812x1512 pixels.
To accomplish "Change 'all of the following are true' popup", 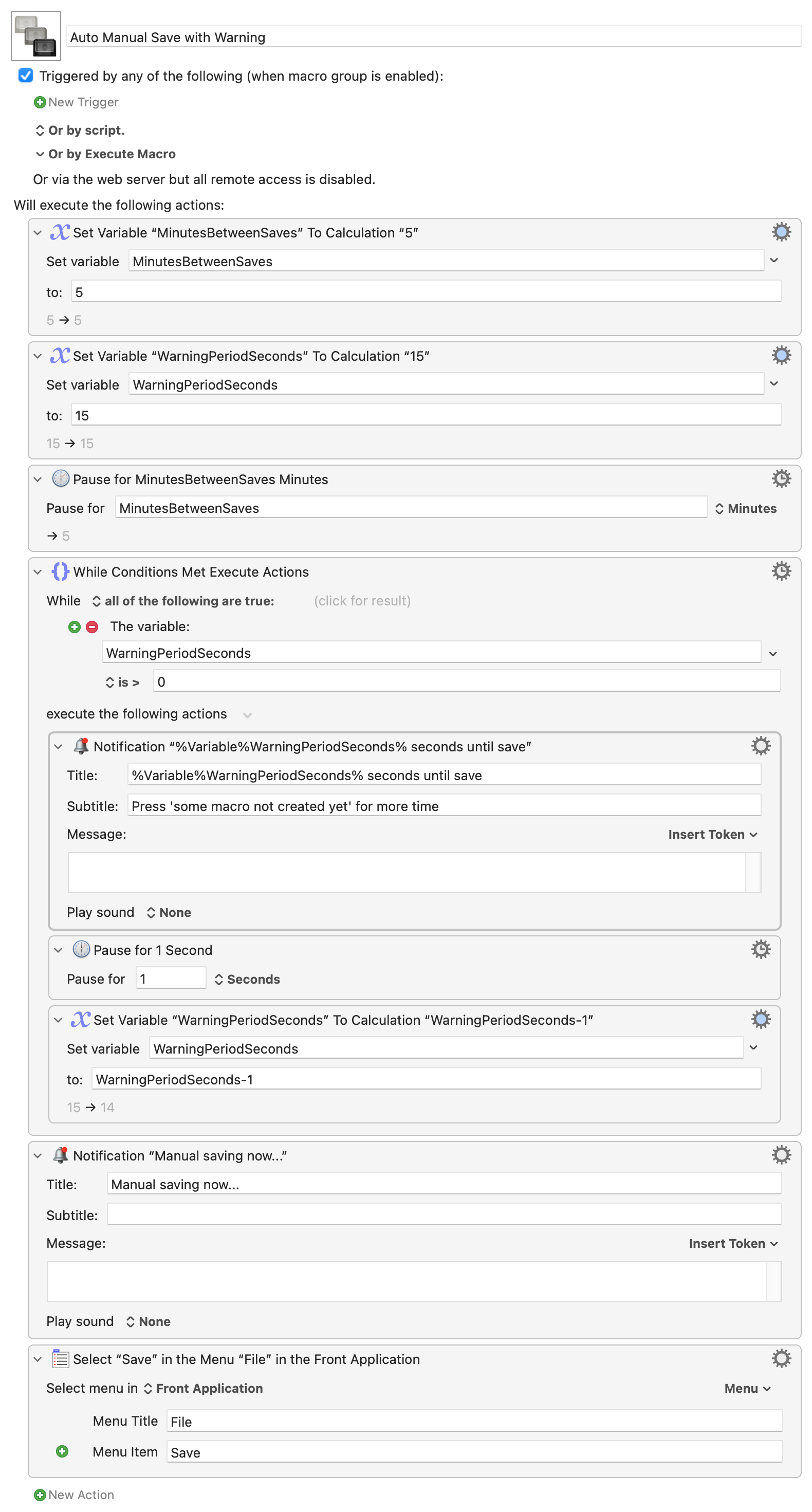I will [x=183, y=600].
